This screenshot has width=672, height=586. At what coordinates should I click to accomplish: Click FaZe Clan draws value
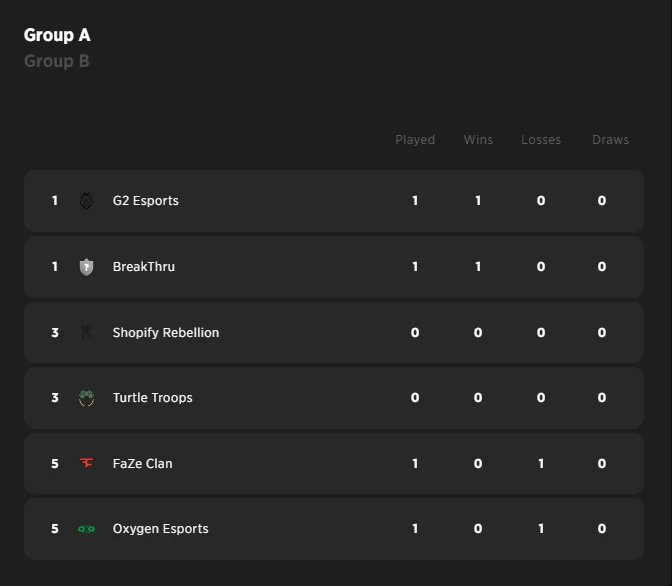[602, 463]
